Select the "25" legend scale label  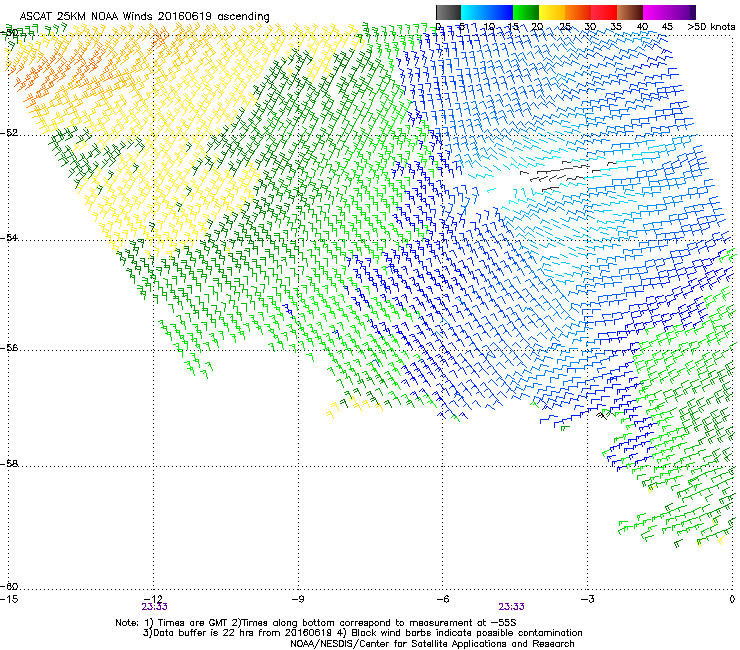point(565,27)
